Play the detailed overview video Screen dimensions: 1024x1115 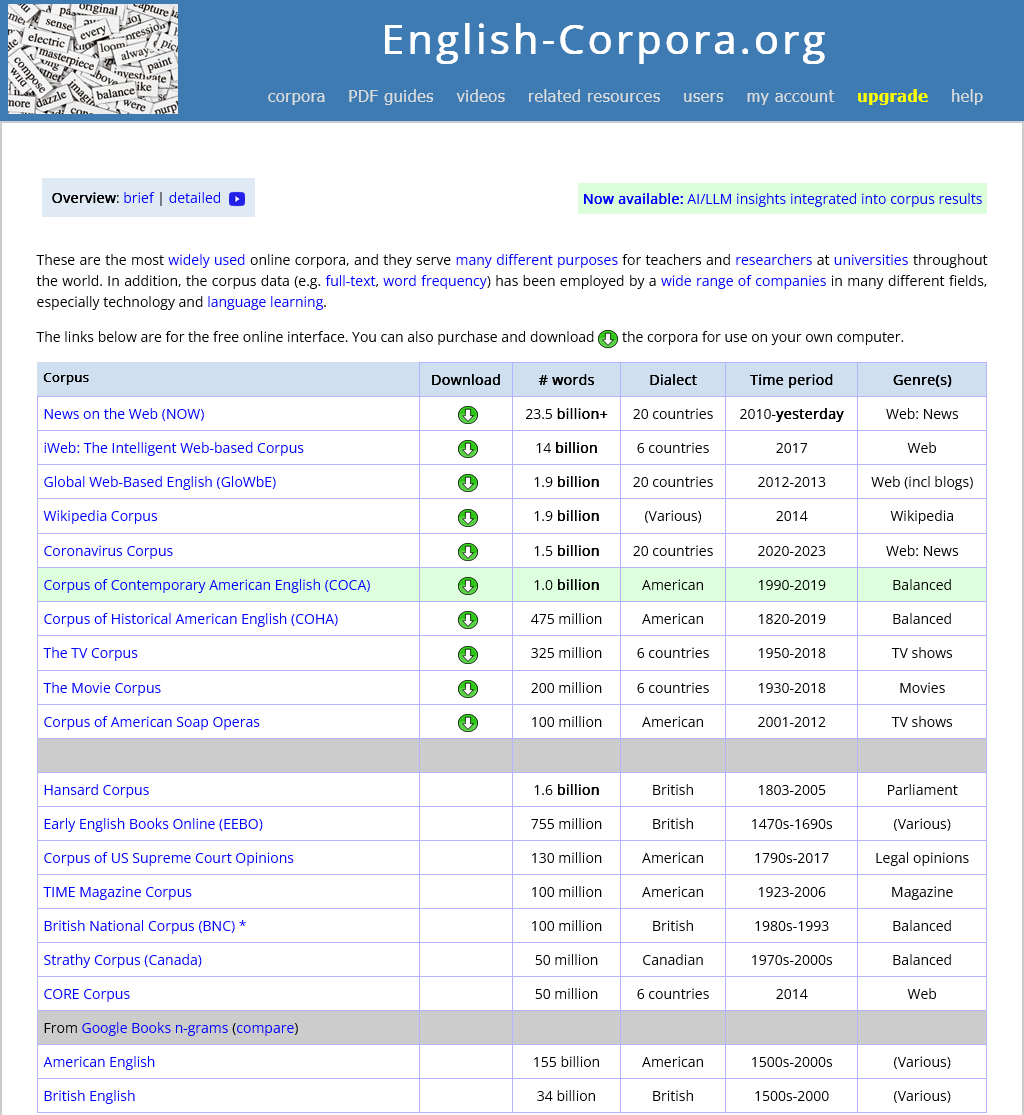click(236, 198)
